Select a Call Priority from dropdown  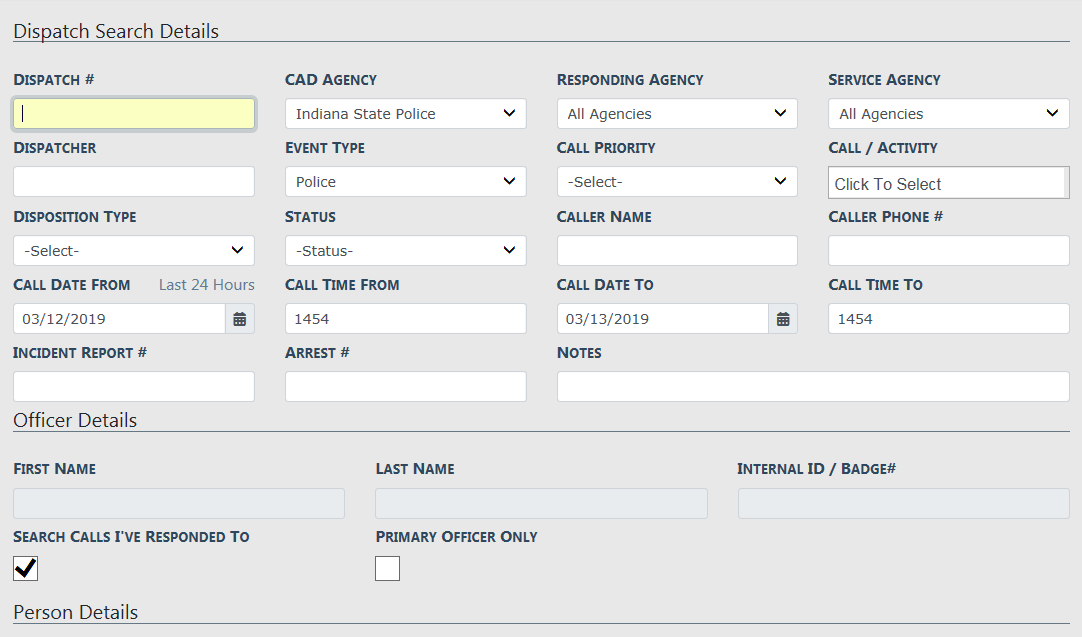[x=677, y=182]
